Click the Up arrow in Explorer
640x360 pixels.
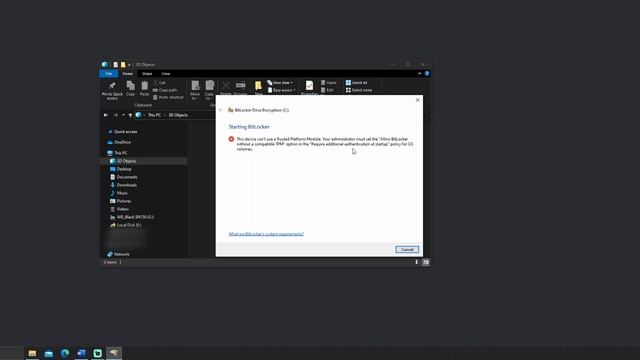tap(130, 115)
